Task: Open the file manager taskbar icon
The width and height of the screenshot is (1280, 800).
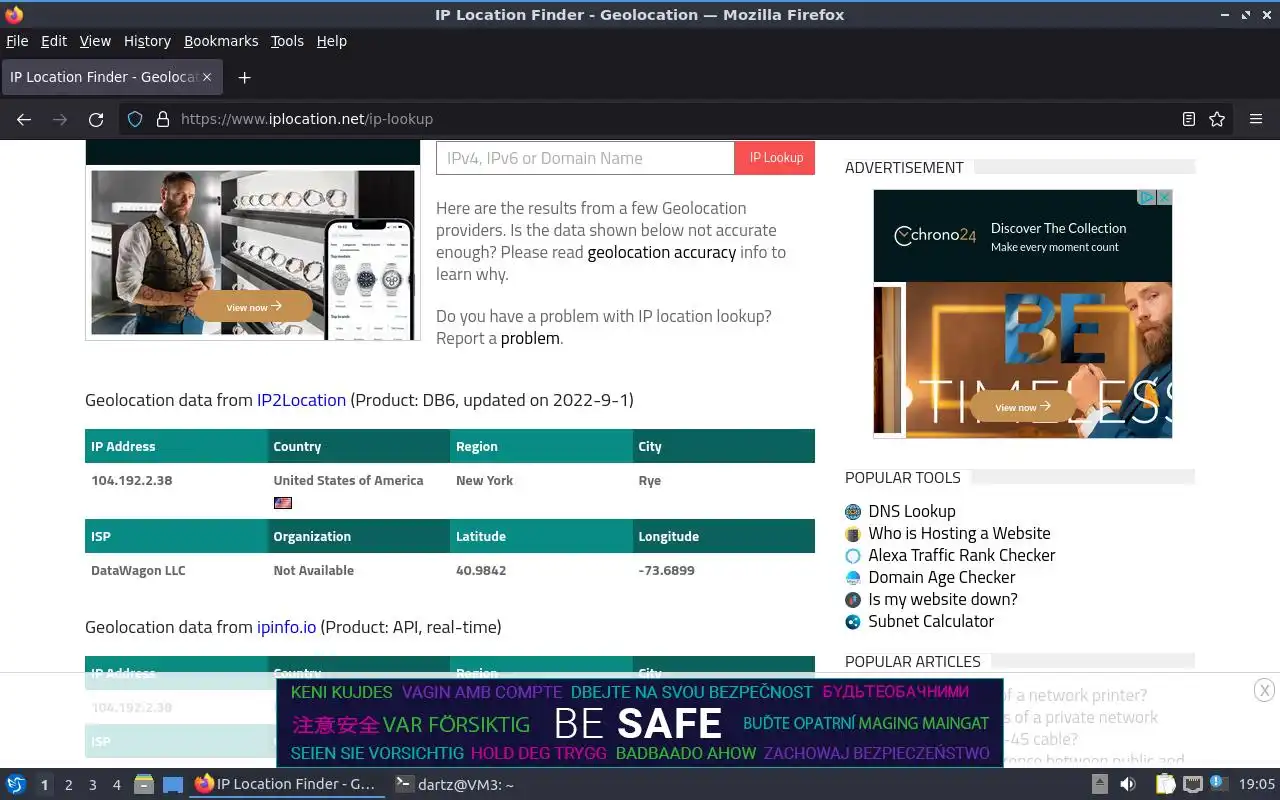Action: click(144, 785)
